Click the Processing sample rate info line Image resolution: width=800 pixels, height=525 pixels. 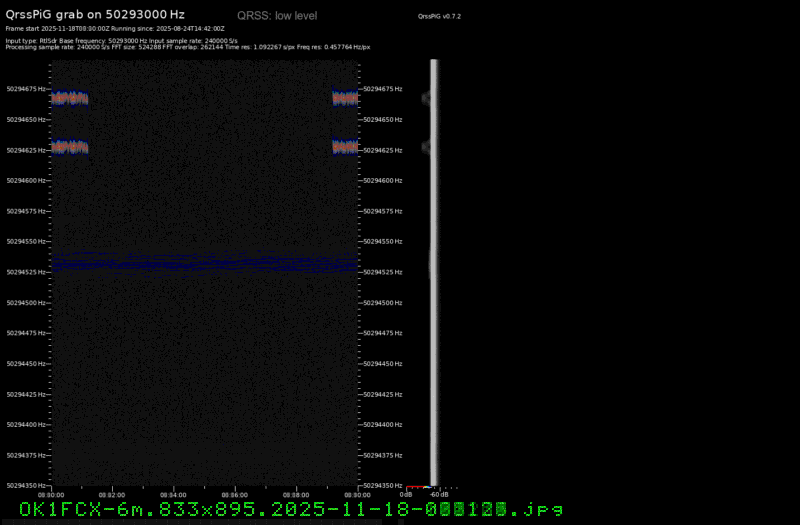pyautogui.click(x=188, y=47)
